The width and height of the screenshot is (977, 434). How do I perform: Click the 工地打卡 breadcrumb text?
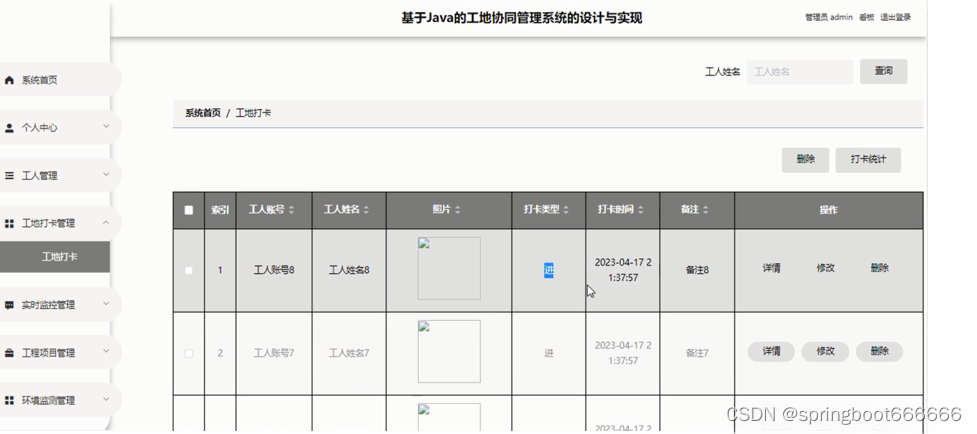click(x=253, y=113)
